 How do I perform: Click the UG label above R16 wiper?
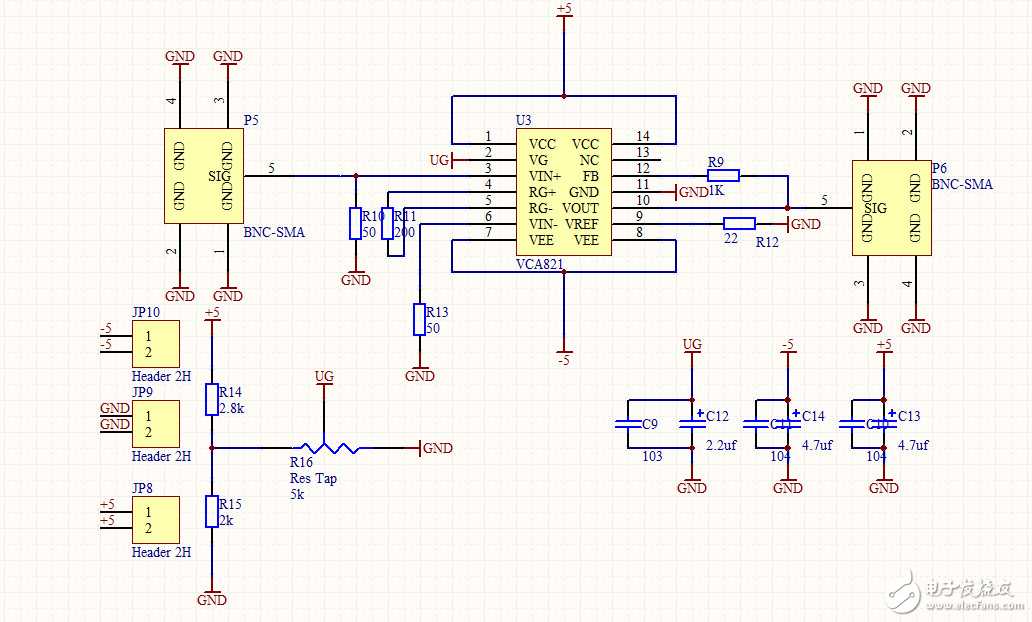(x=324, y=376)
